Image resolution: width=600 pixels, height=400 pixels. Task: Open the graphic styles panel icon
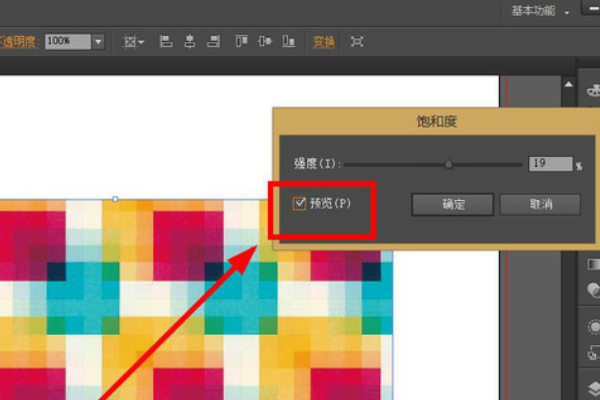coord(593,352)
